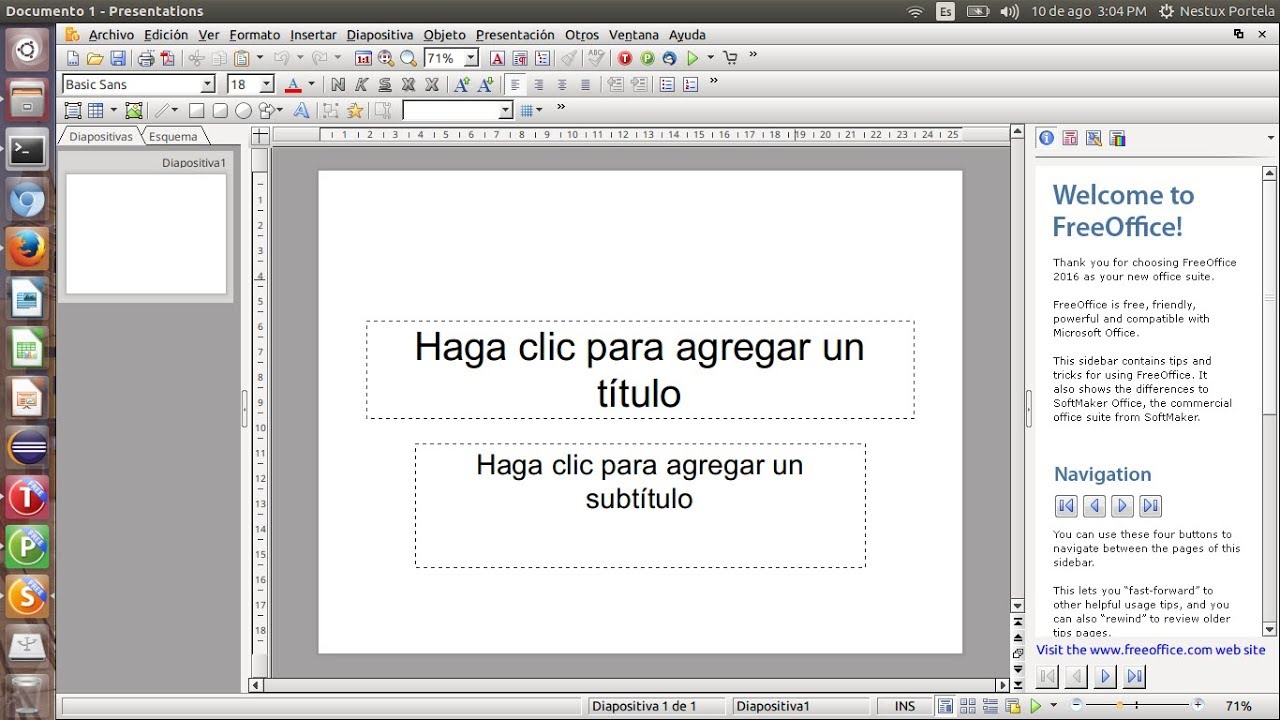Launch PlanMaker from the green P toolbar icon
The width and height of the screenshot is (1280, 720).
coord(647,58)
